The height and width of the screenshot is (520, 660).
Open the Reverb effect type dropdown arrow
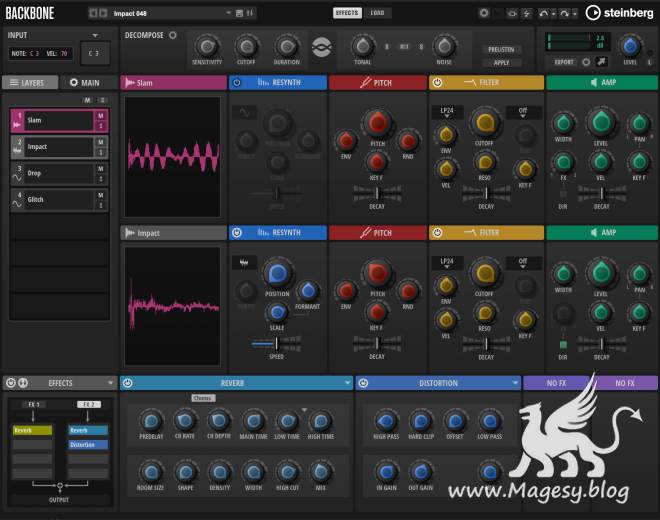pos(347,383)
